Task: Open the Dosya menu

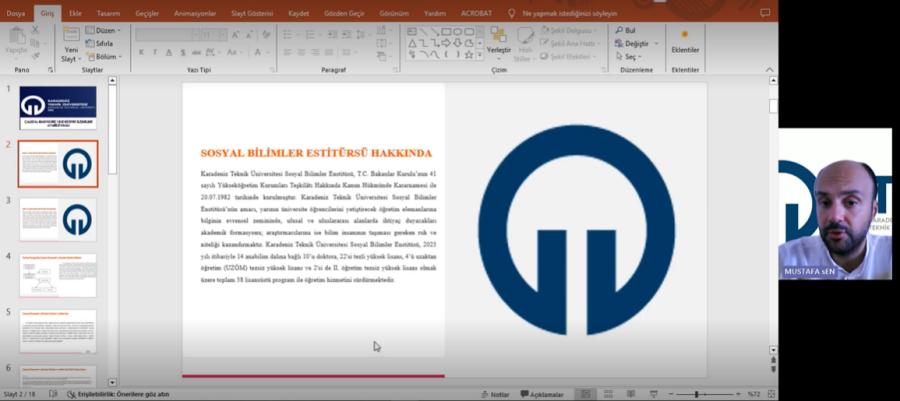Action: pos(15,13)
